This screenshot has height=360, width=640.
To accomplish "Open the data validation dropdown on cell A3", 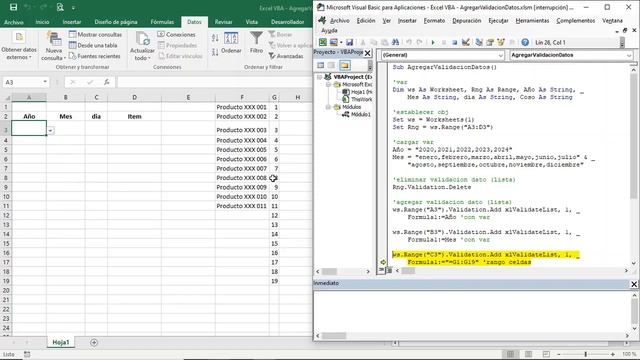I will pos(51,131).
